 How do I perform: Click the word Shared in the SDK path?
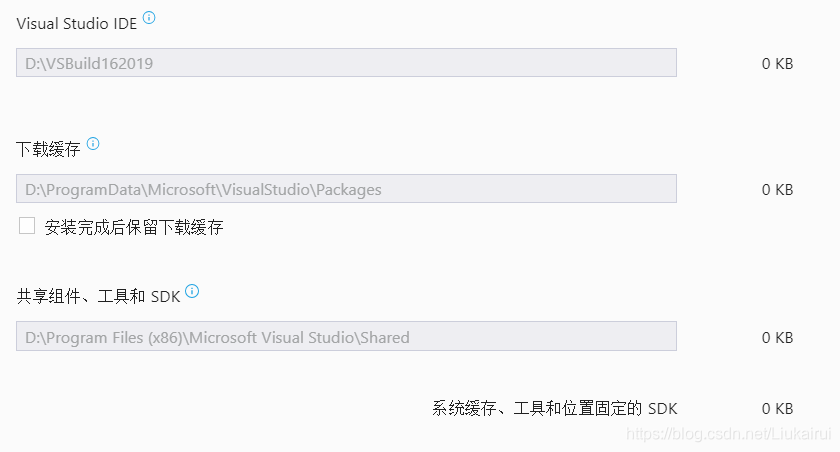(x=385, y=337)
